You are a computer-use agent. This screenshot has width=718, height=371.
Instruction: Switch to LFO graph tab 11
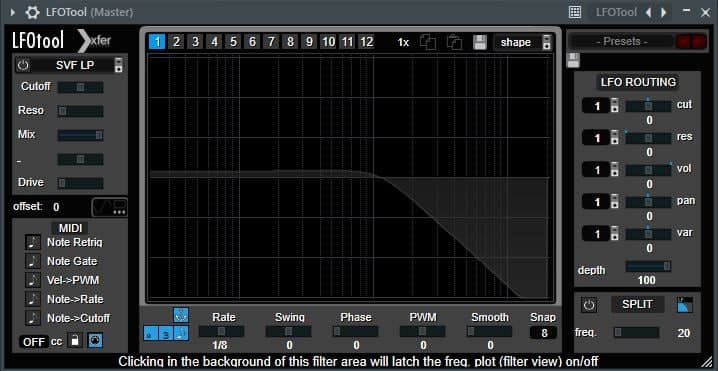tap(347, 42)
